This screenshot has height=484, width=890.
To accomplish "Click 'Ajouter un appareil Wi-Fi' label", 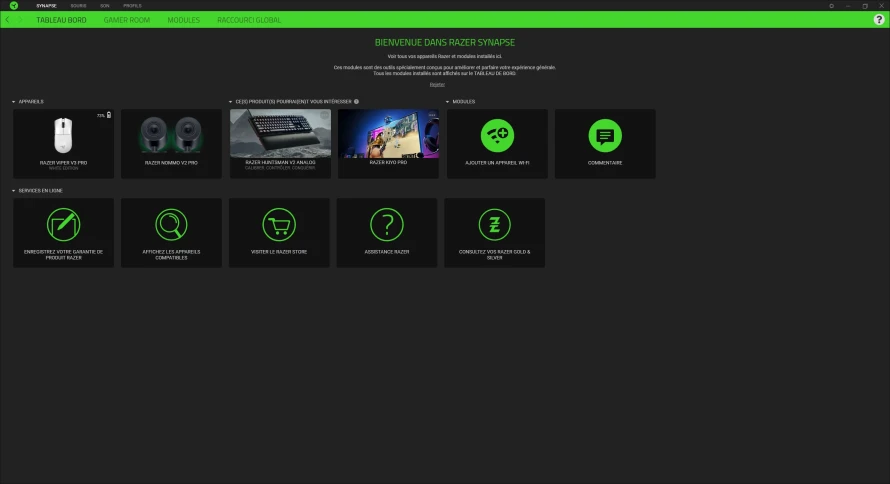I will tap(497, 163).
